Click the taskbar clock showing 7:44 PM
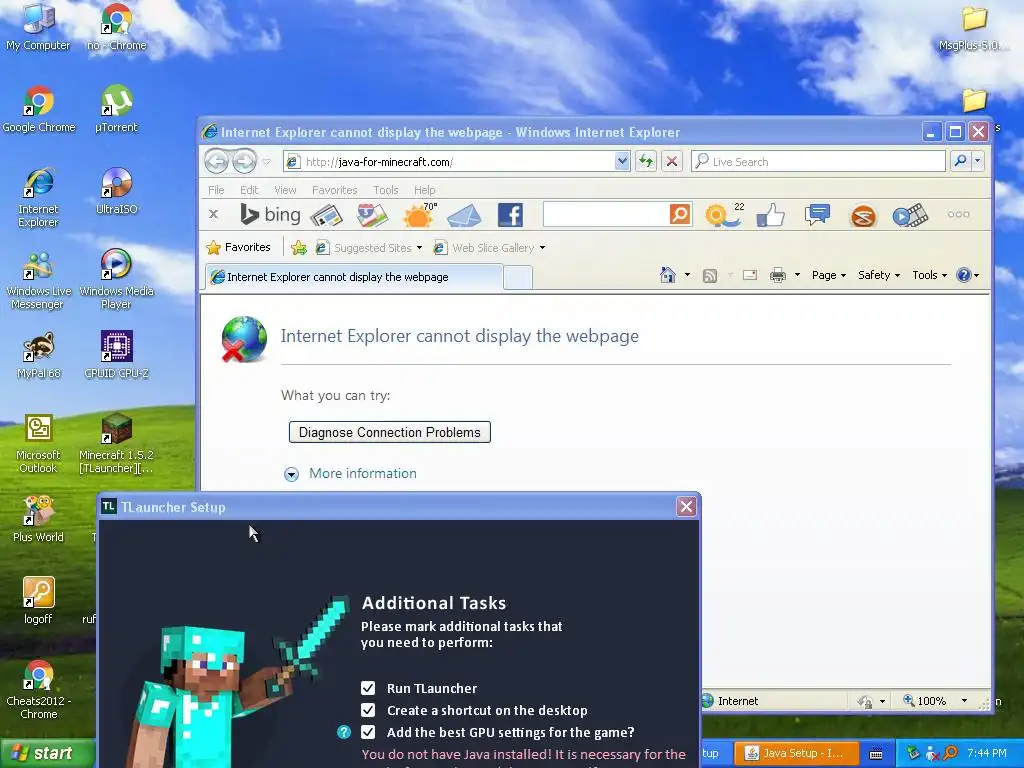The image size is (1024, 768). [987, 753]
